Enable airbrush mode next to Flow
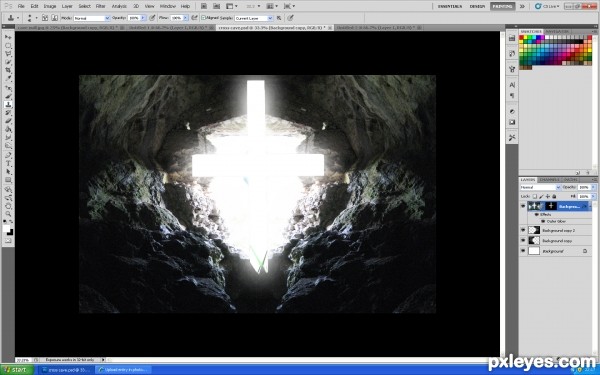 [194, 18]
